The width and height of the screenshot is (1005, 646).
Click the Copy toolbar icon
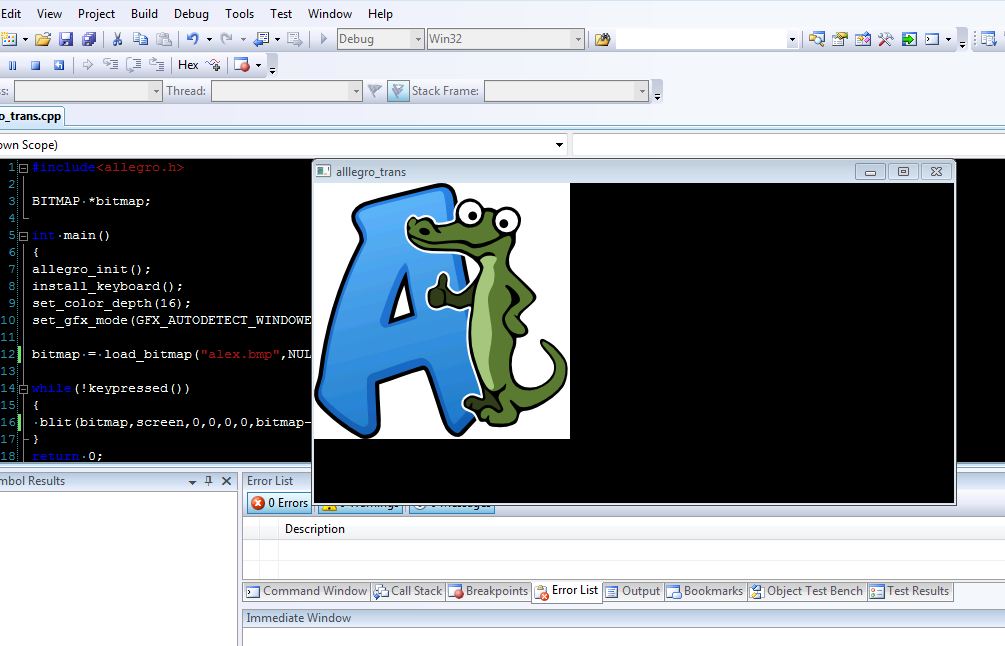141,38
